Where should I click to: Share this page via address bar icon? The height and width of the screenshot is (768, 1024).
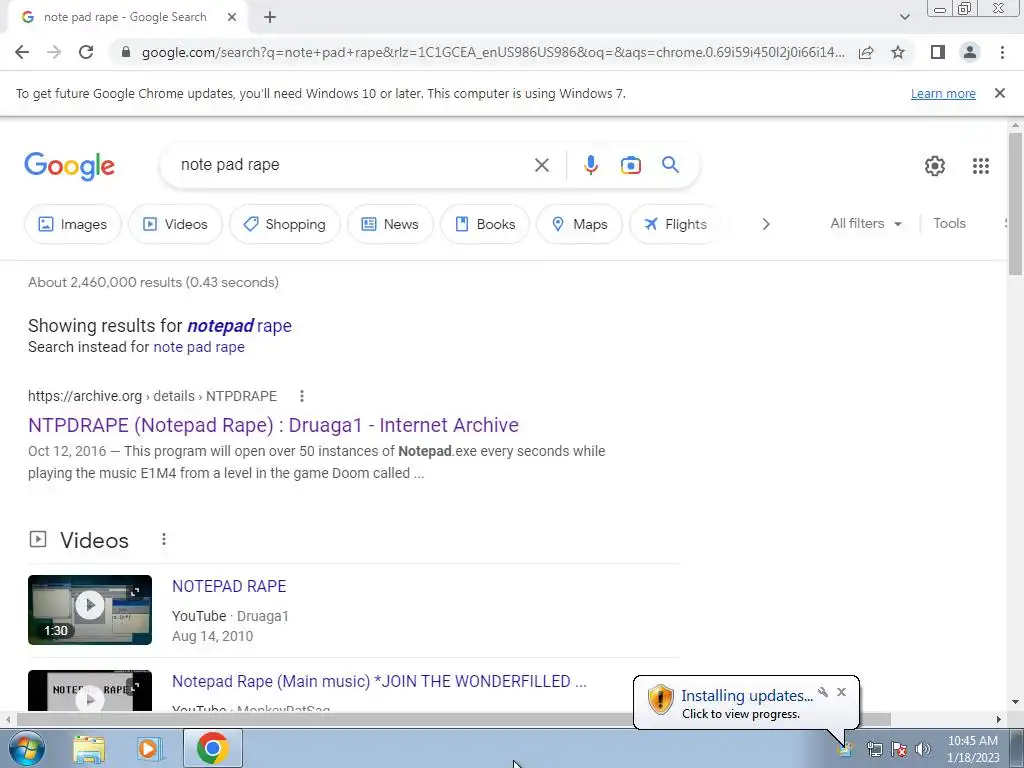point(866,52)
